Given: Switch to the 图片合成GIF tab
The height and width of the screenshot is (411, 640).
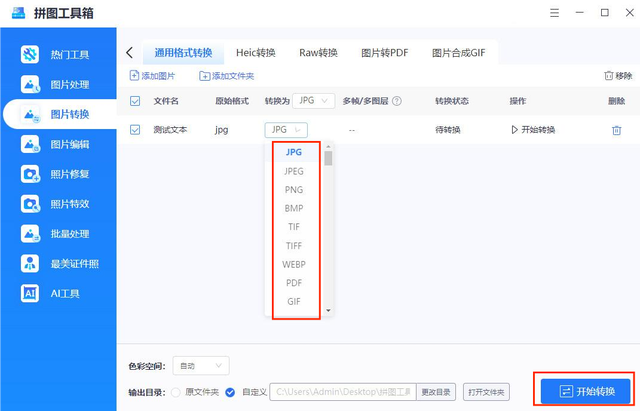Looking at the screenshot, I should 458,53.
